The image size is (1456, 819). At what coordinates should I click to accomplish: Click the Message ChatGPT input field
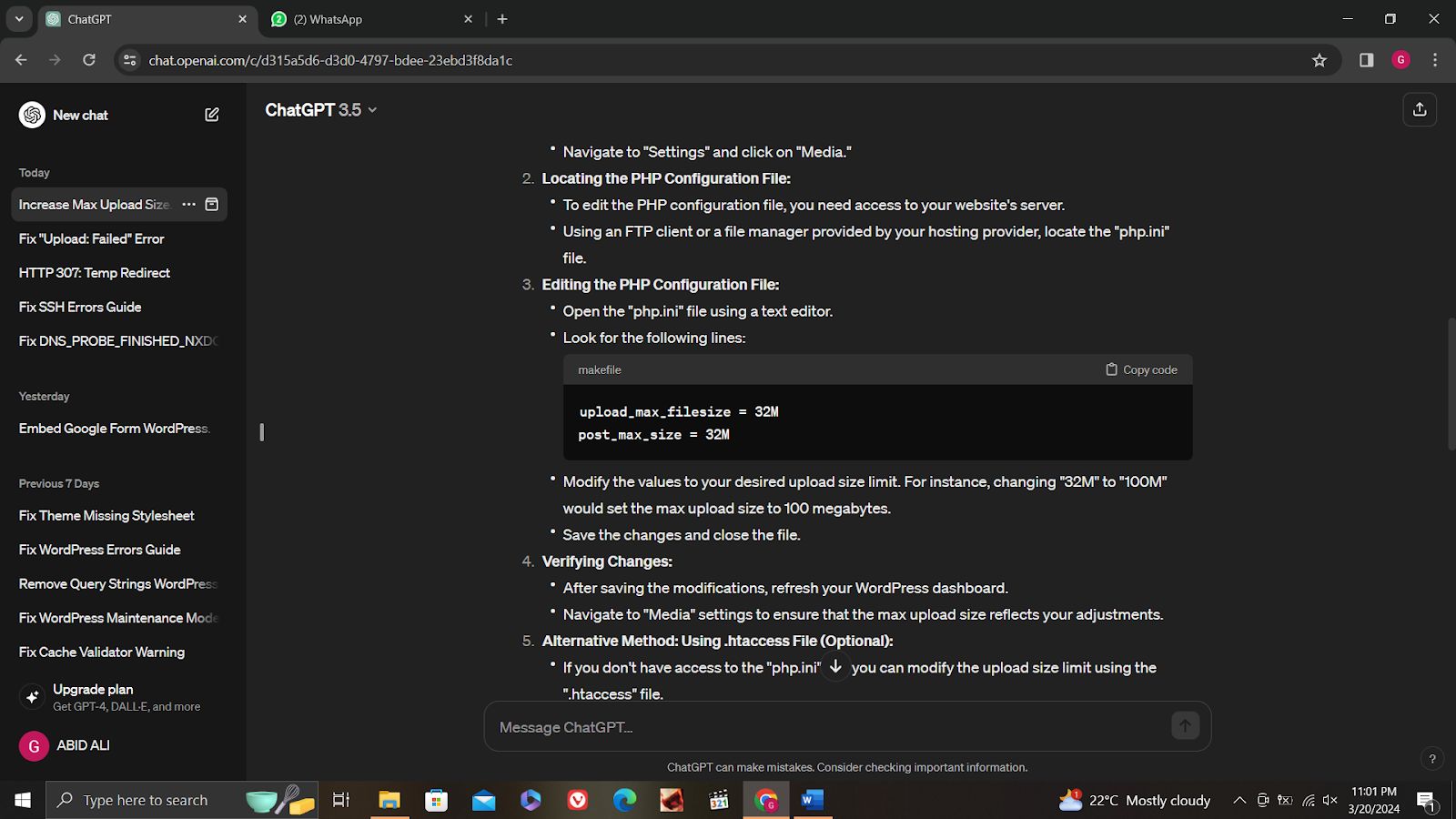coord(828,727)
